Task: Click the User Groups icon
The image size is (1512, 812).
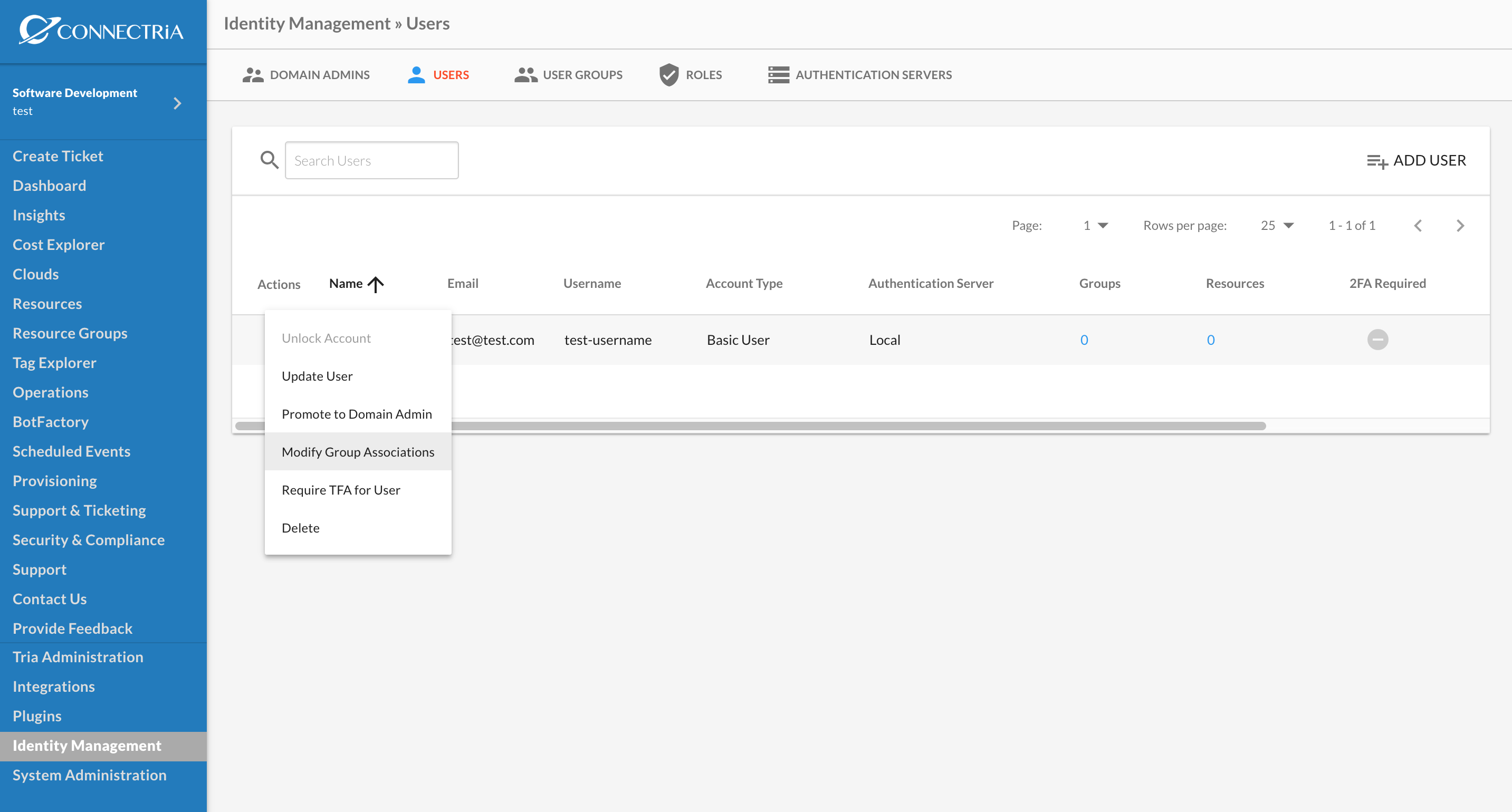Action: tap(526, 75)
